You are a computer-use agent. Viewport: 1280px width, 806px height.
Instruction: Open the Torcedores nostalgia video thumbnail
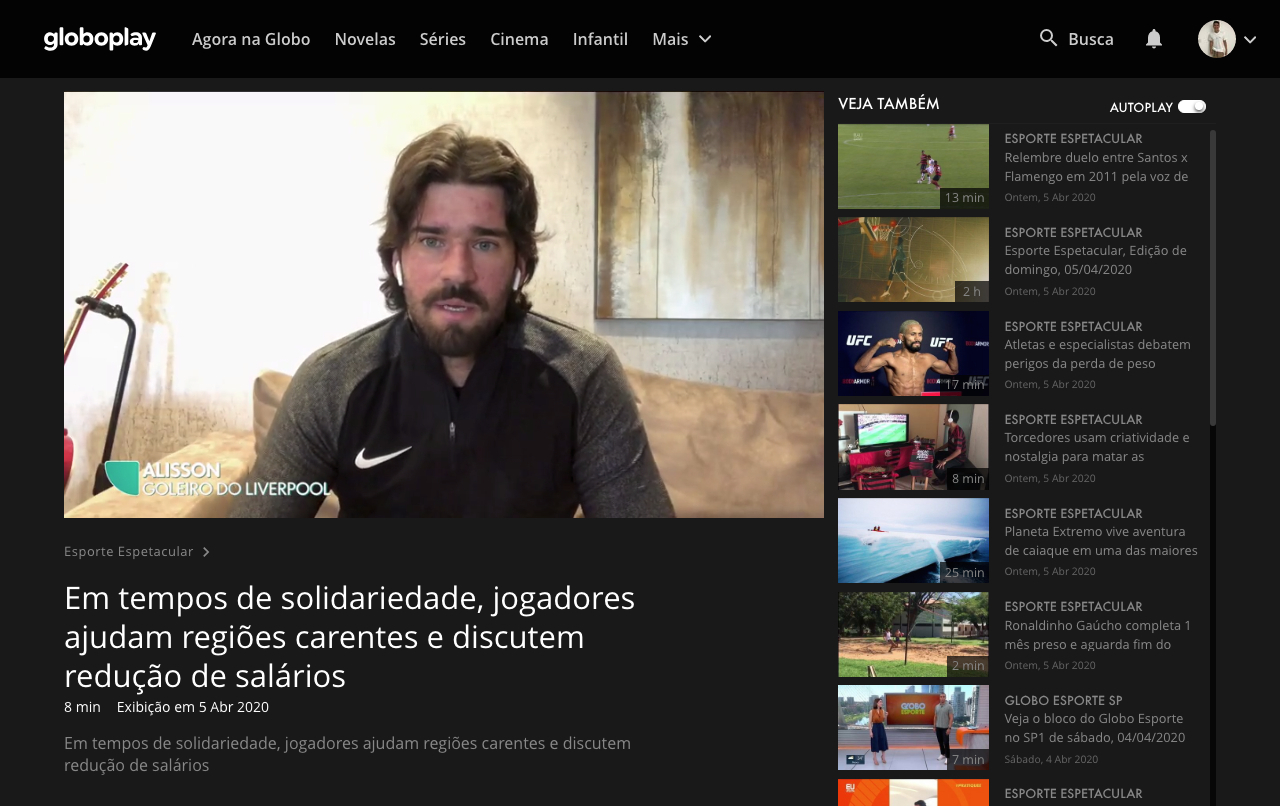pos(913,447)
